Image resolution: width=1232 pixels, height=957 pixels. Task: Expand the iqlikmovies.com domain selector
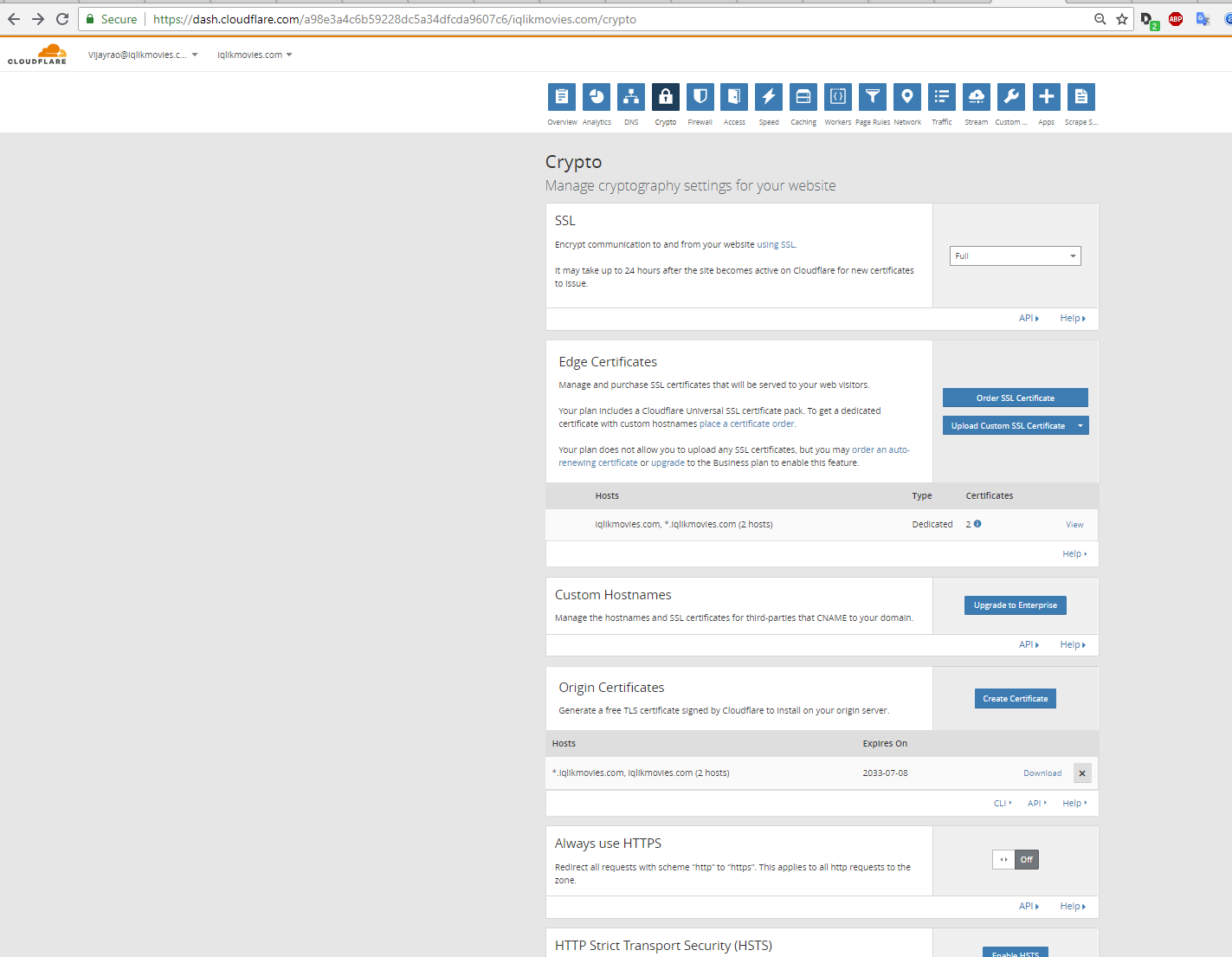pyautogui.click(x=255, y=55)
